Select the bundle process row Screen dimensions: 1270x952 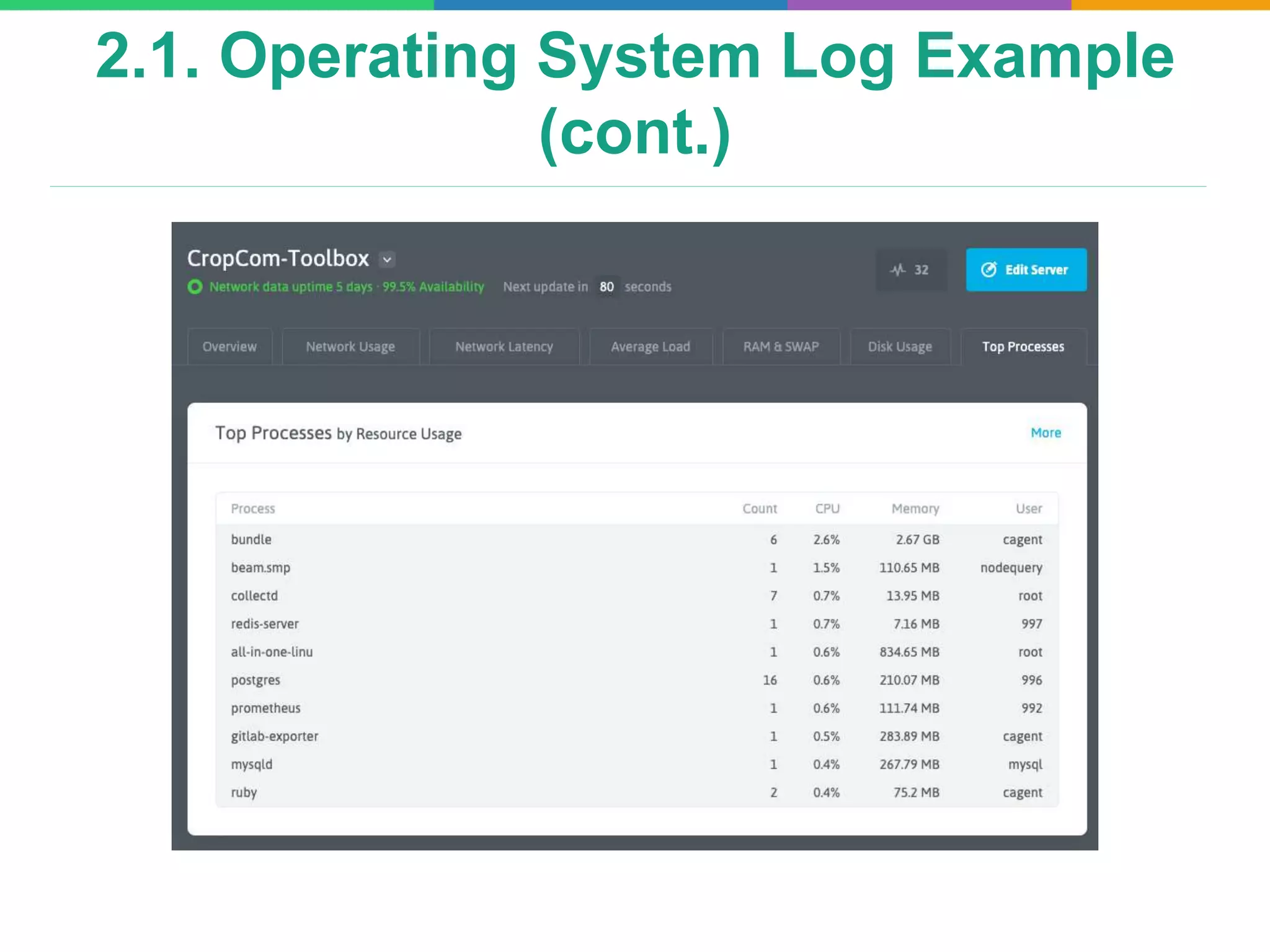(637, 539)
